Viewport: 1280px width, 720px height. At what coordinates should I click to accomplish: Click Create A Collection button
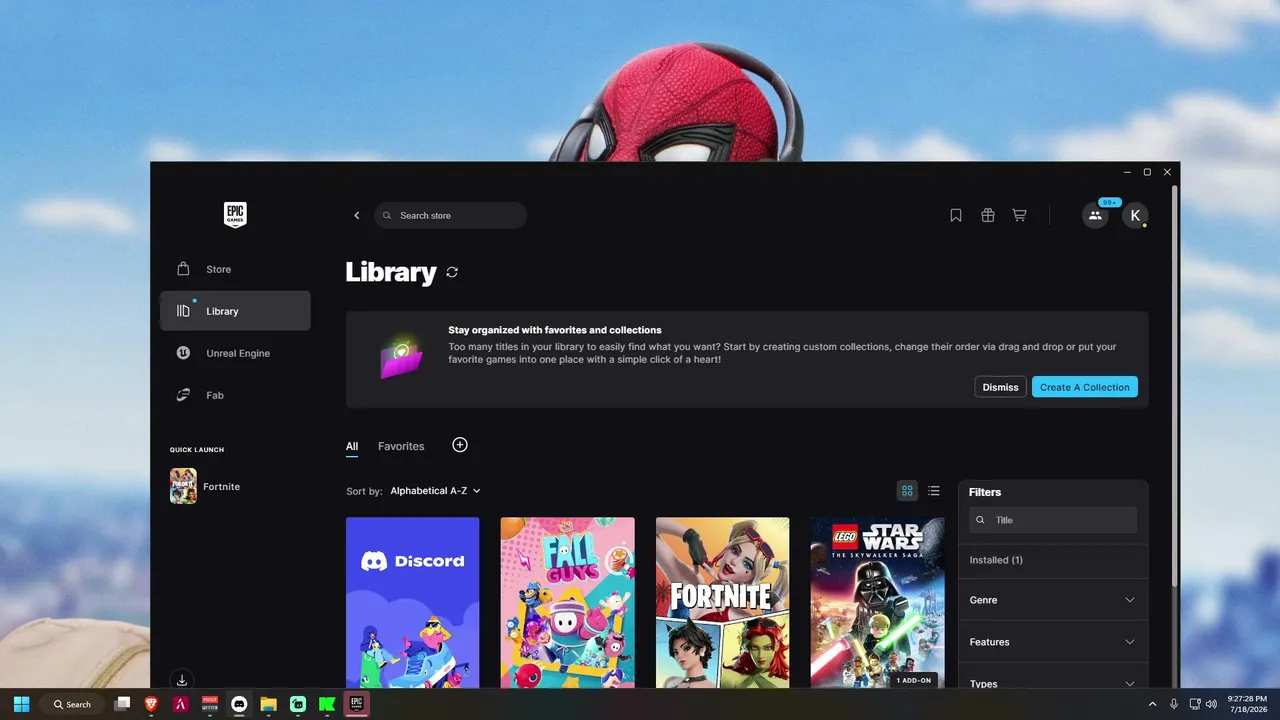coord(1085,387)
